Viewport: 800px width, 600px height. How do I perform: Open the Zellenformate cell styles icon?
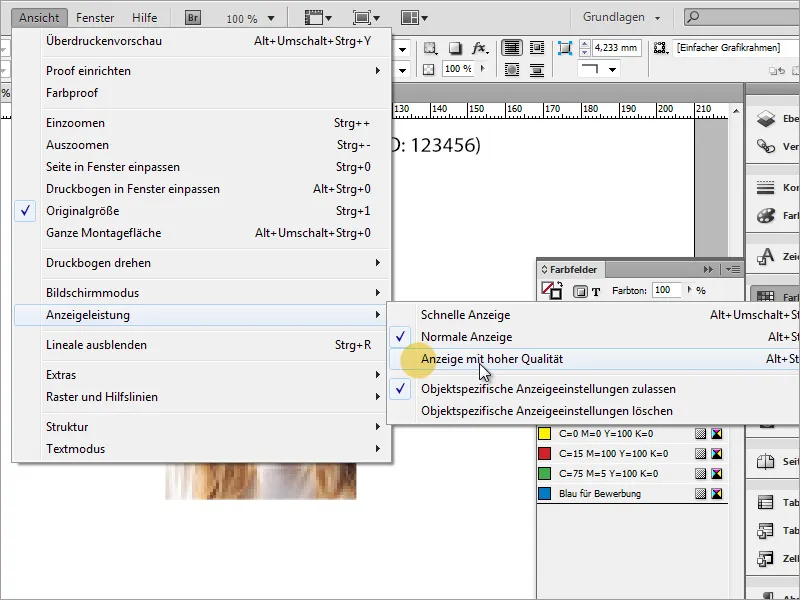(x=765, y=559)
